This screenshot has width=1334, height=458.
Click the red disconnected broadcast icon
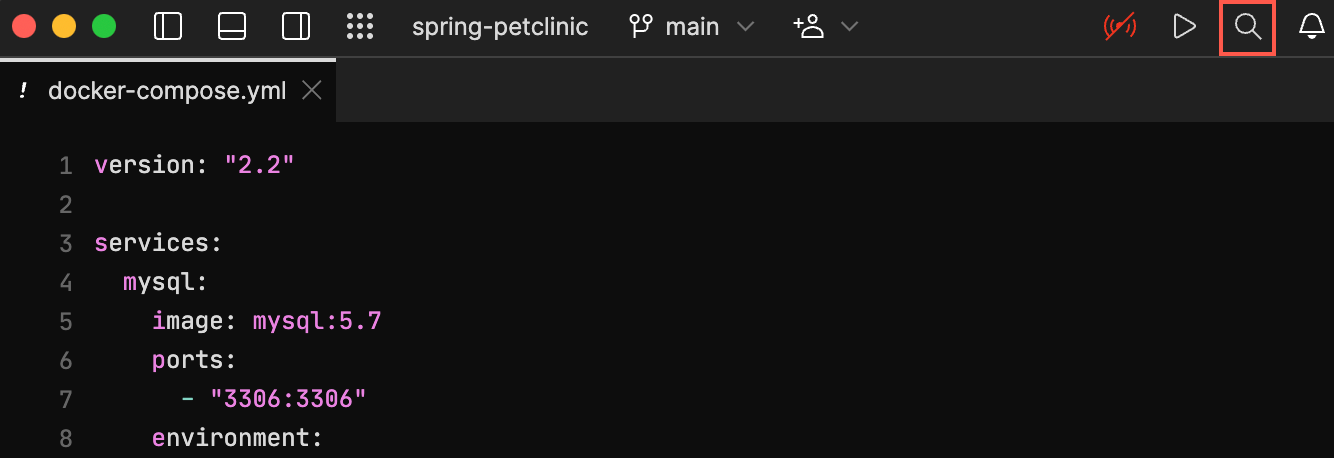pyautogui.click(x=1120, y=27)
